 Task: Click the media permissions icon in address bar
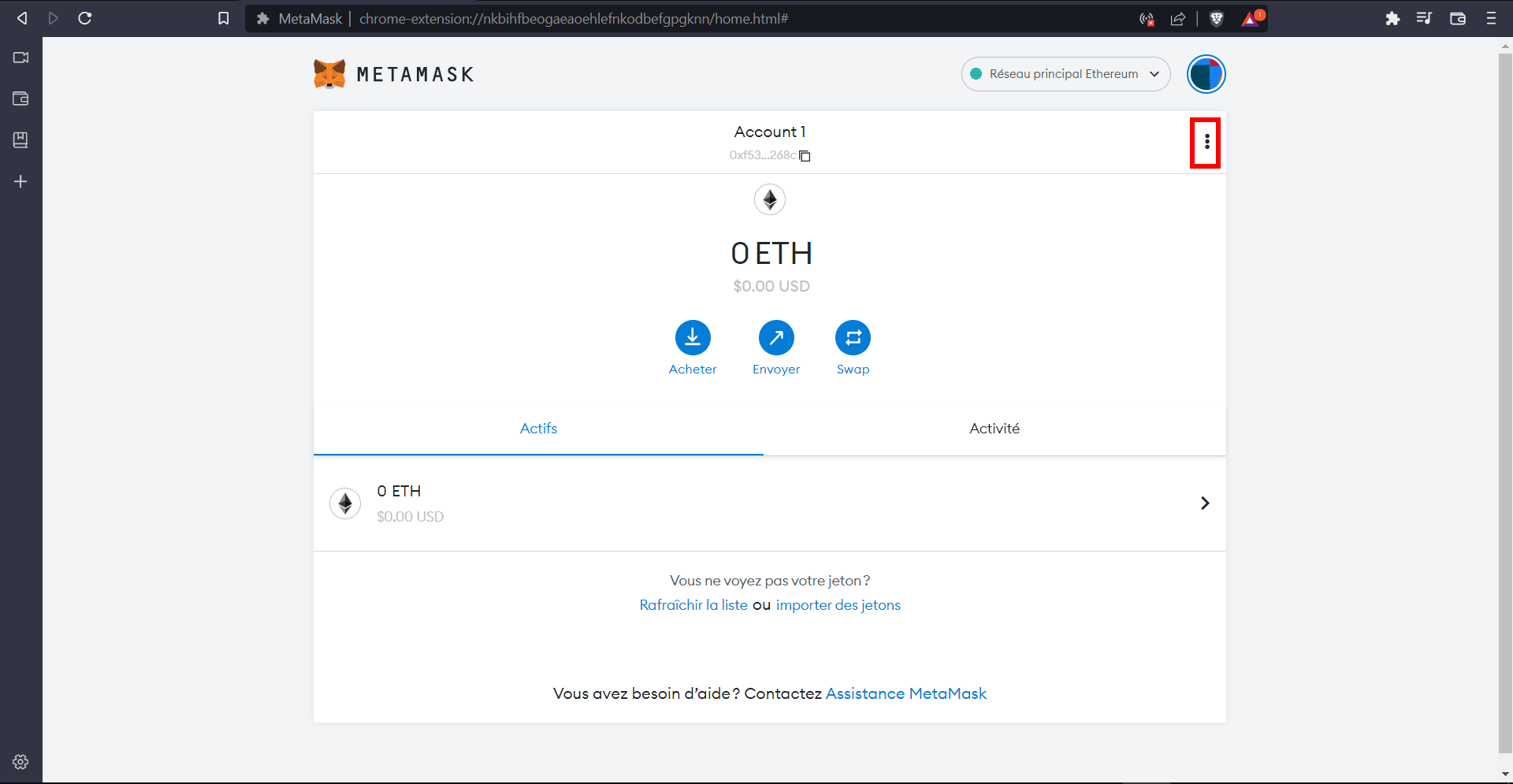coord(1147,19)
